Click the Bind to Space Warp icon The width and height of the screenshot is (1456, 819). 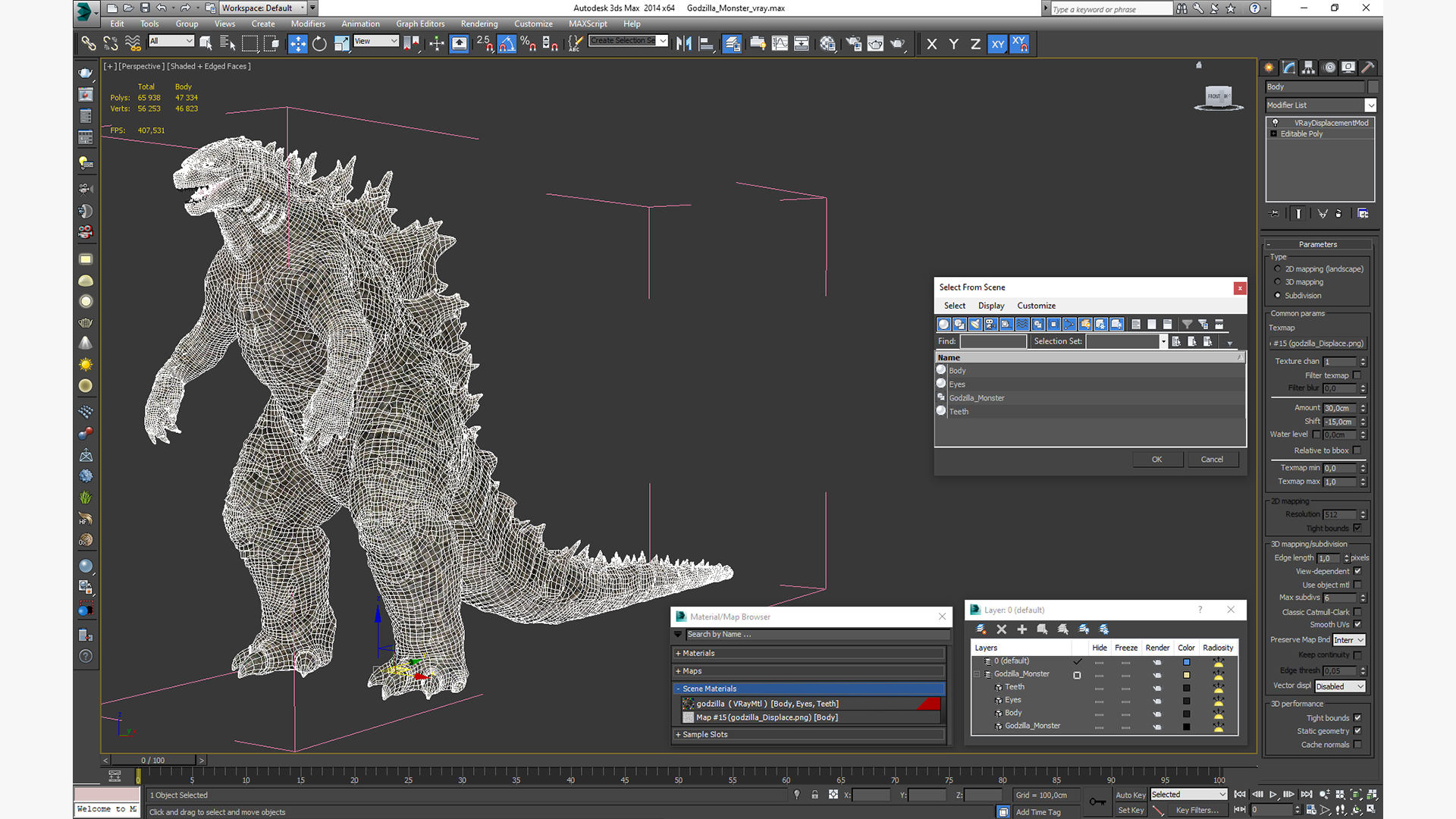133,44
